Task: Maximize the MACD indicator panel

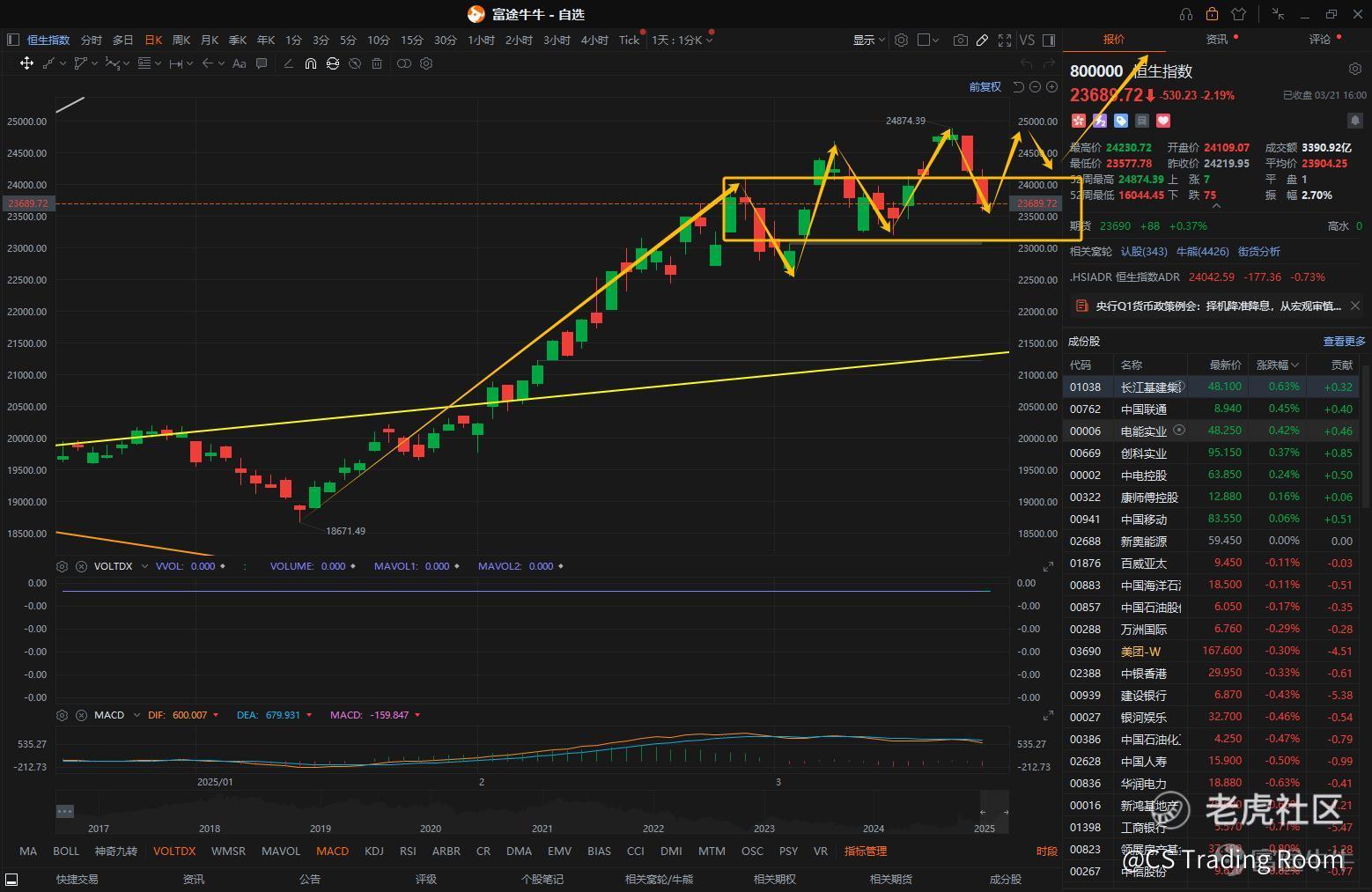Action: (1048, 716)
